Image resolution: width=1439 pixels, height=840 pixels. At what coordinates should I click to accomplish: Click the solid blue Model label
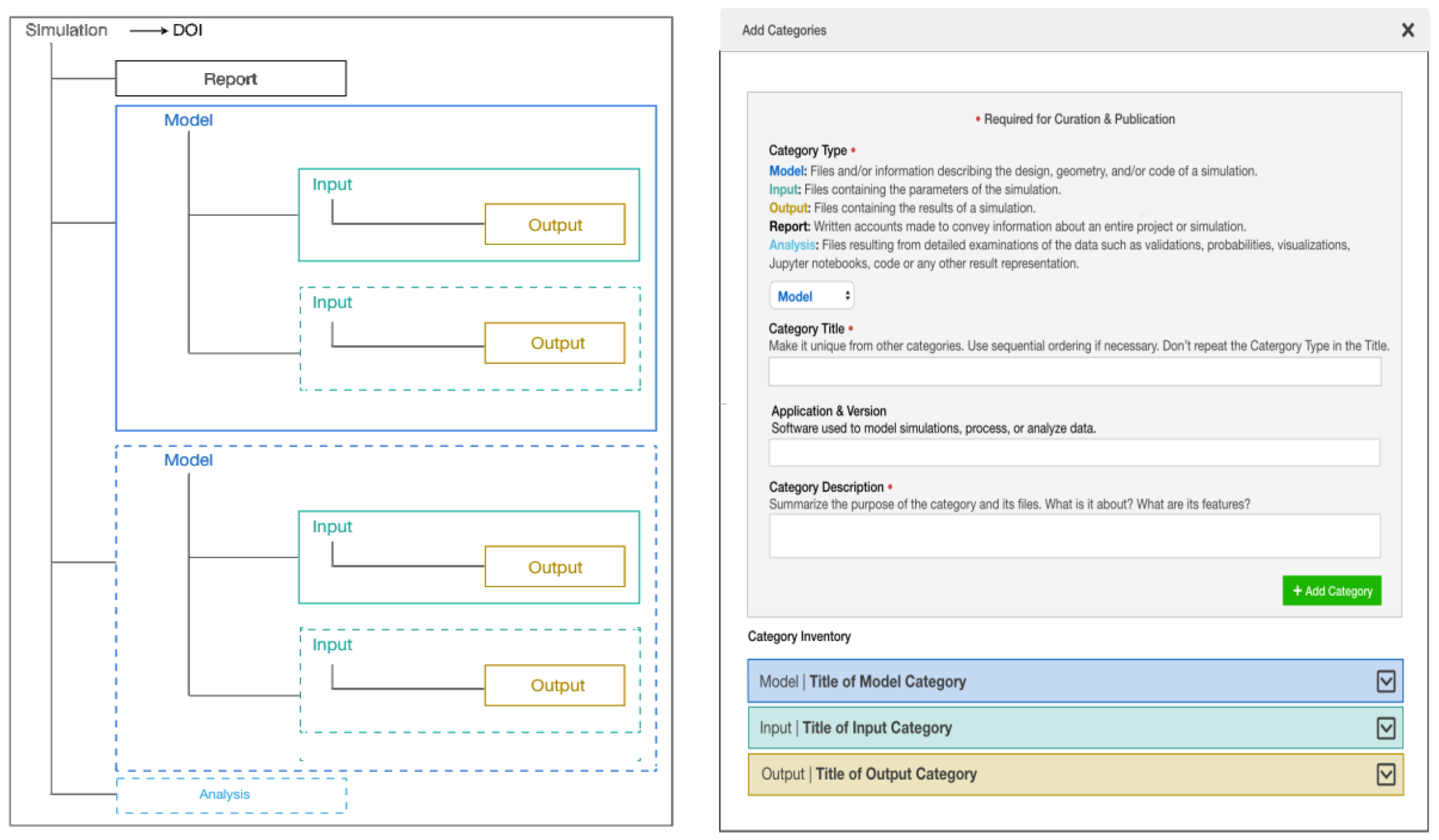pos(188,120)
